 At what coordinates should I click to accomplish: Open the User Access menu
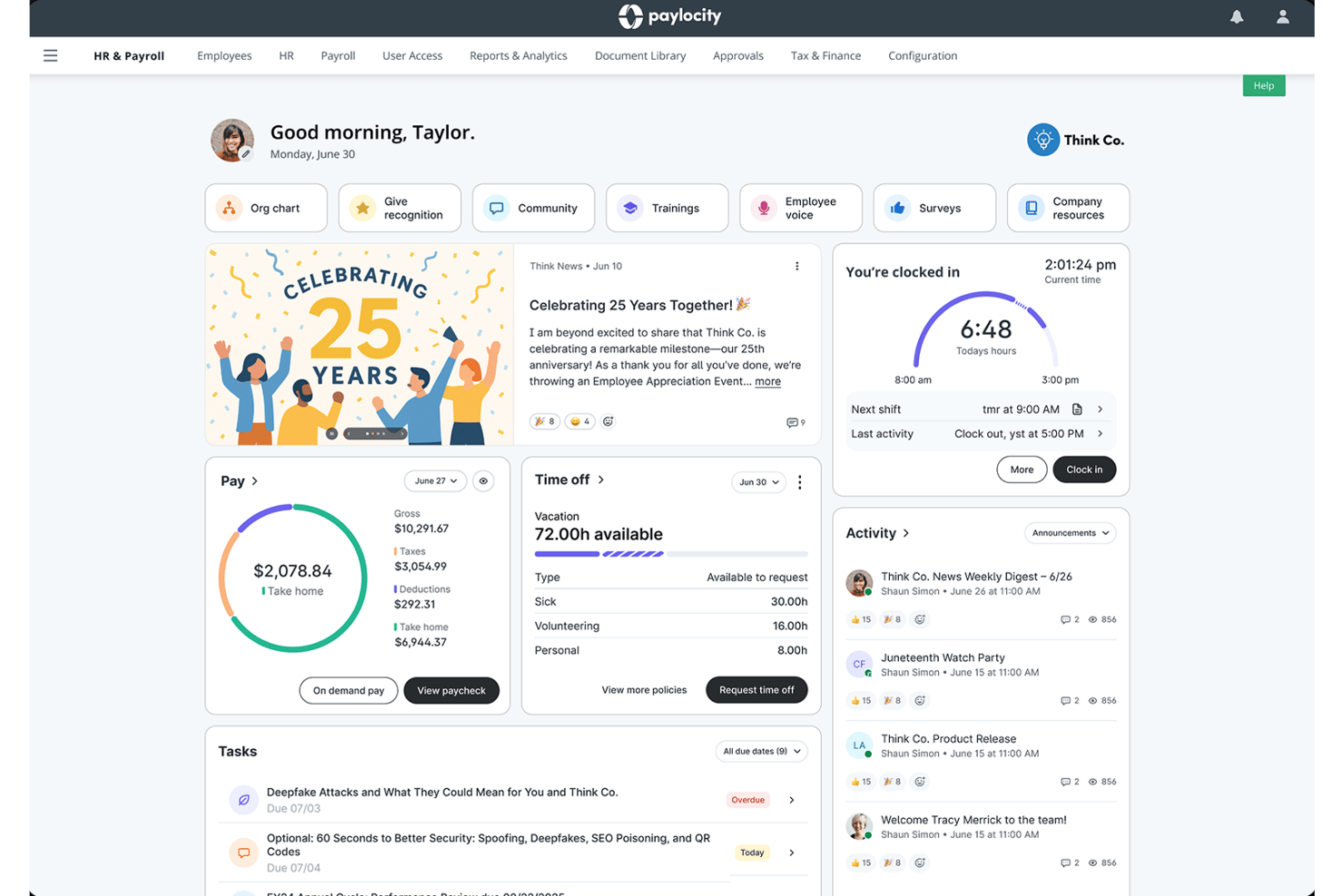pos(412,55)
